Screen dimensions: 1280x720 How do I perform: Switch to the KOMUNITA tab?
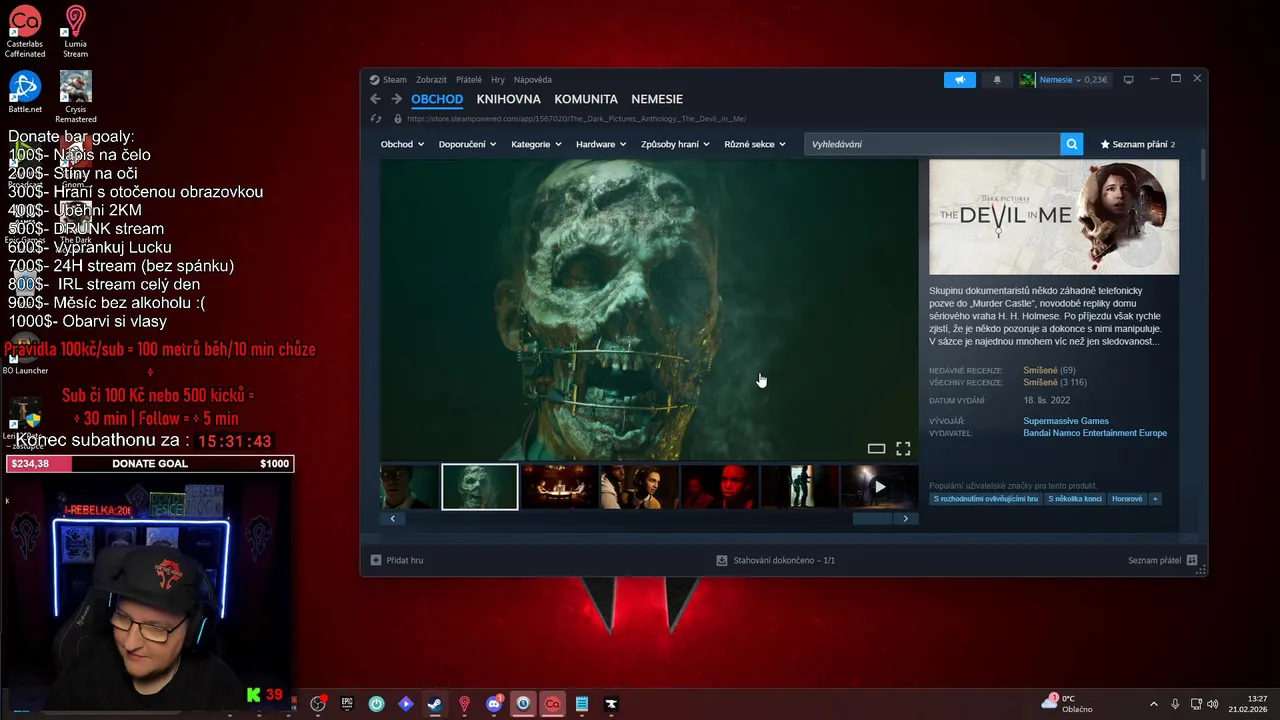586,99
